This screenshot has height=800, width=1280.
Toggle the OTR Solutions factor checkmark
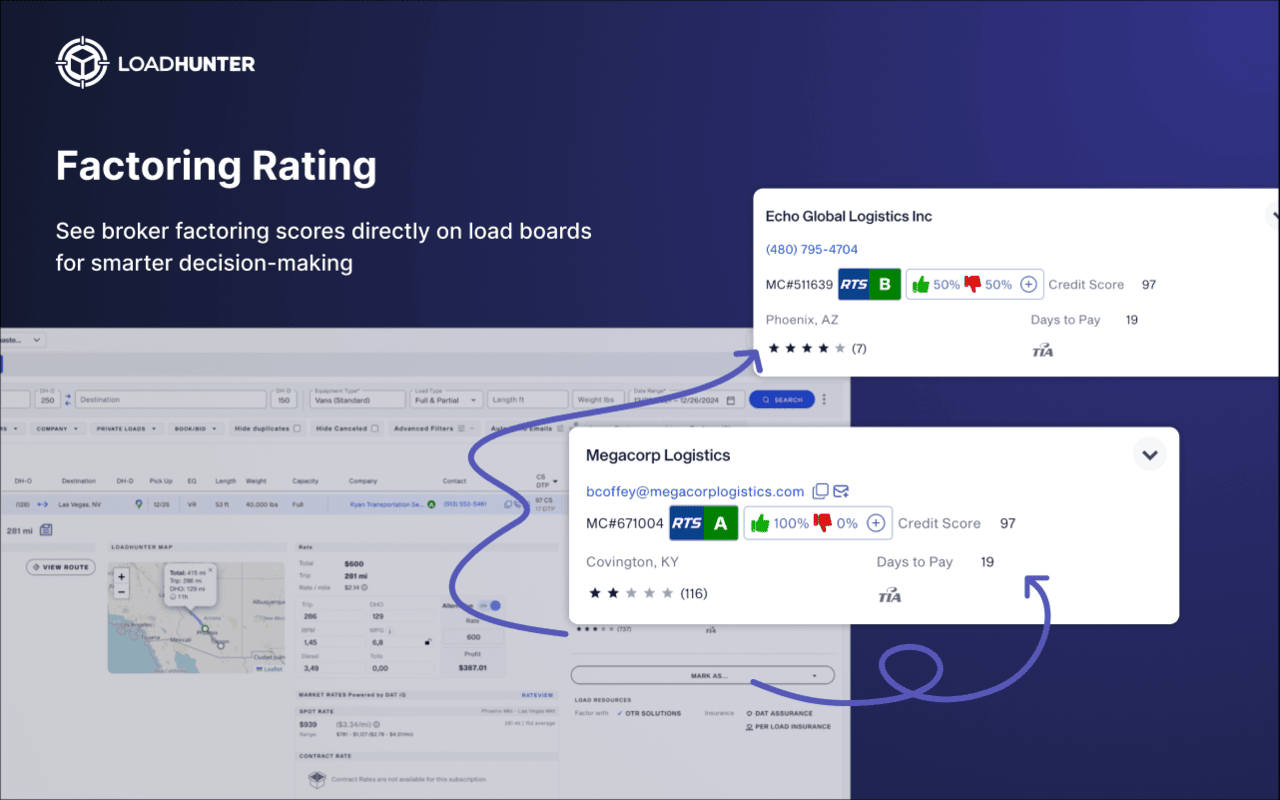620,713
